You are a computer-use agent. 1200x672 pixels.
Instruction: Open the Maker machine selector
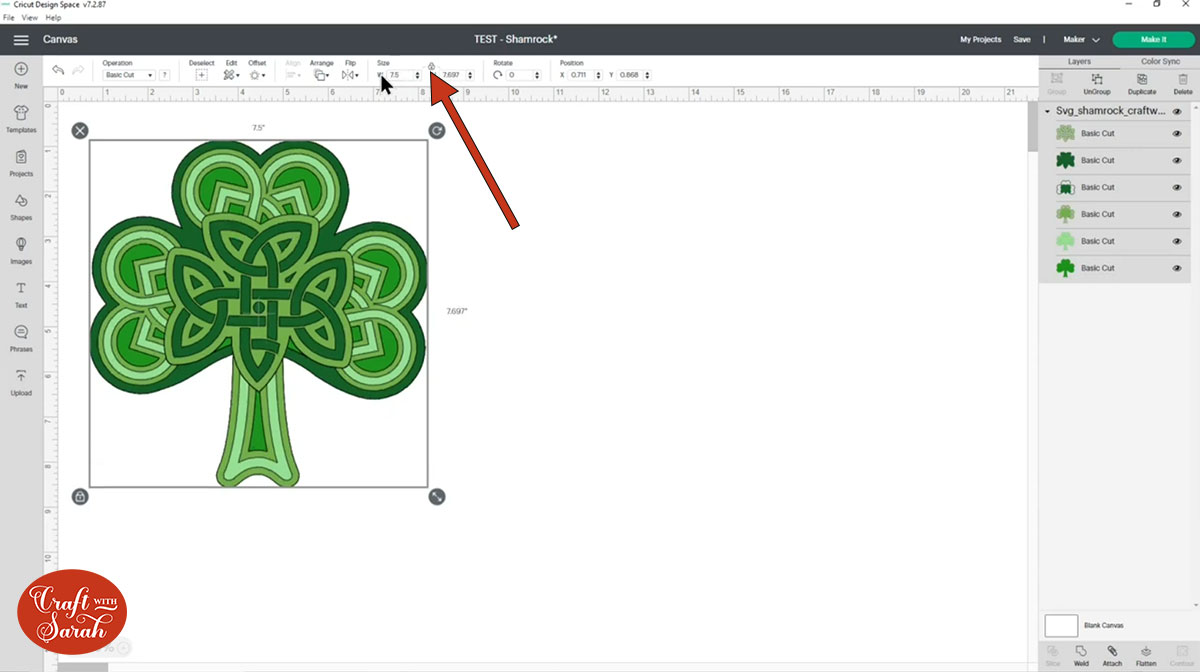coord(1080,39)
